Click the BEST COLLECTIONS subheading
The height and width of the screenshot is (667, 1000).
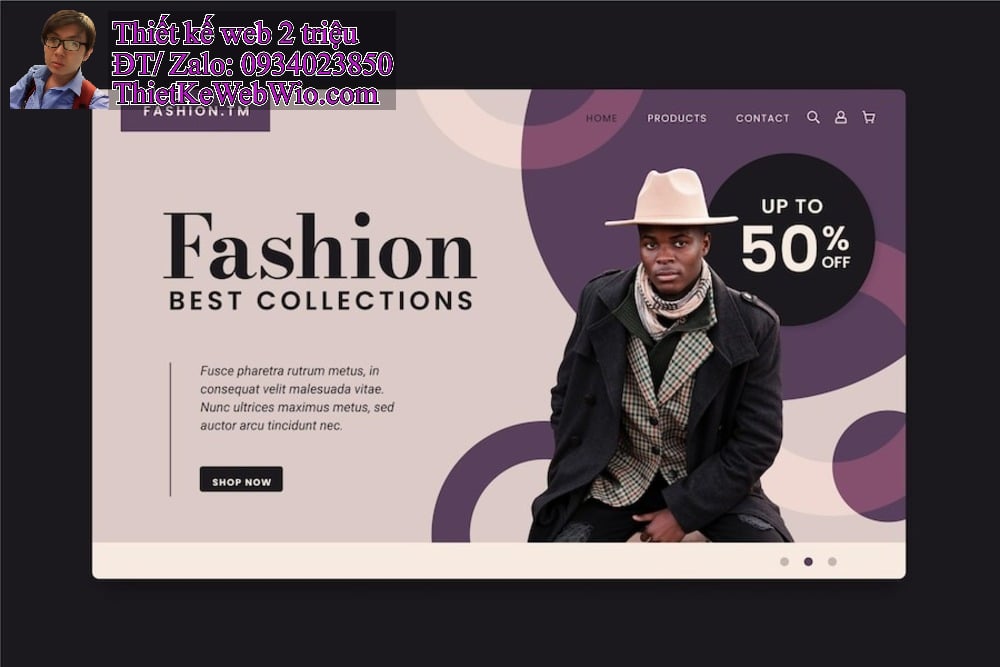click(x=321, y=301)
